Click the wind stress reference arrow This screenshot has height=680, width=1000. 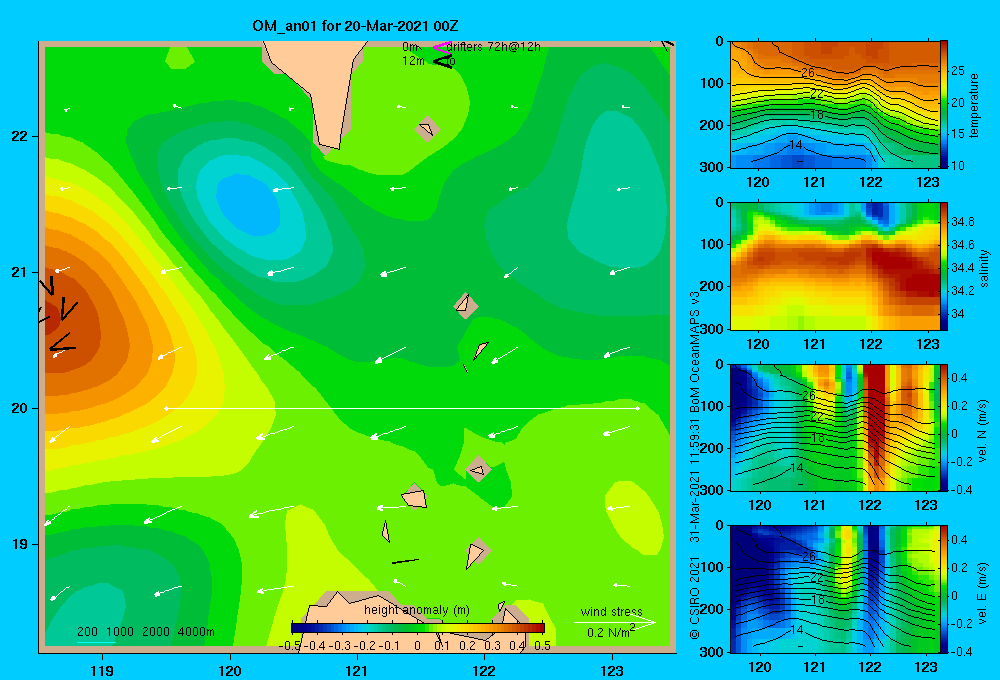[614, 622]
